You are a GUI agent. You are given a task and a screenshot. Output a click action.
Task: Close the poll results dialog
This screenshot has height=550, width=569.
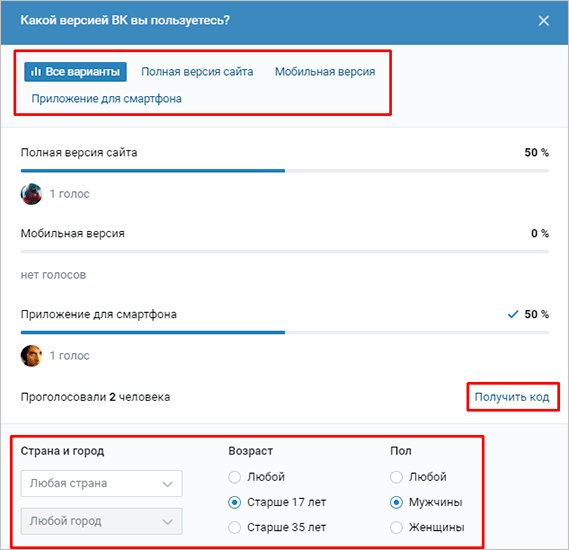[x=543, y=21]
